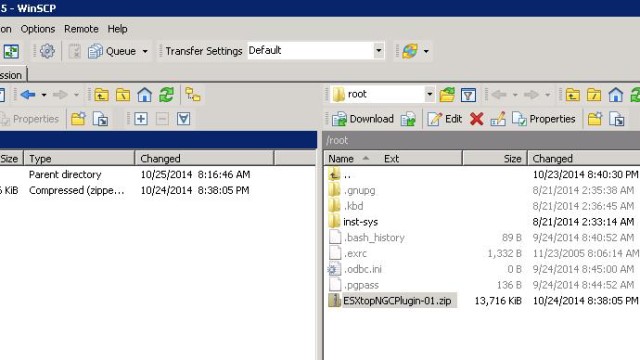Open the Options menu
Image resolution: width=640 pixels, height=360 pixels.
[x=38, y=29]
